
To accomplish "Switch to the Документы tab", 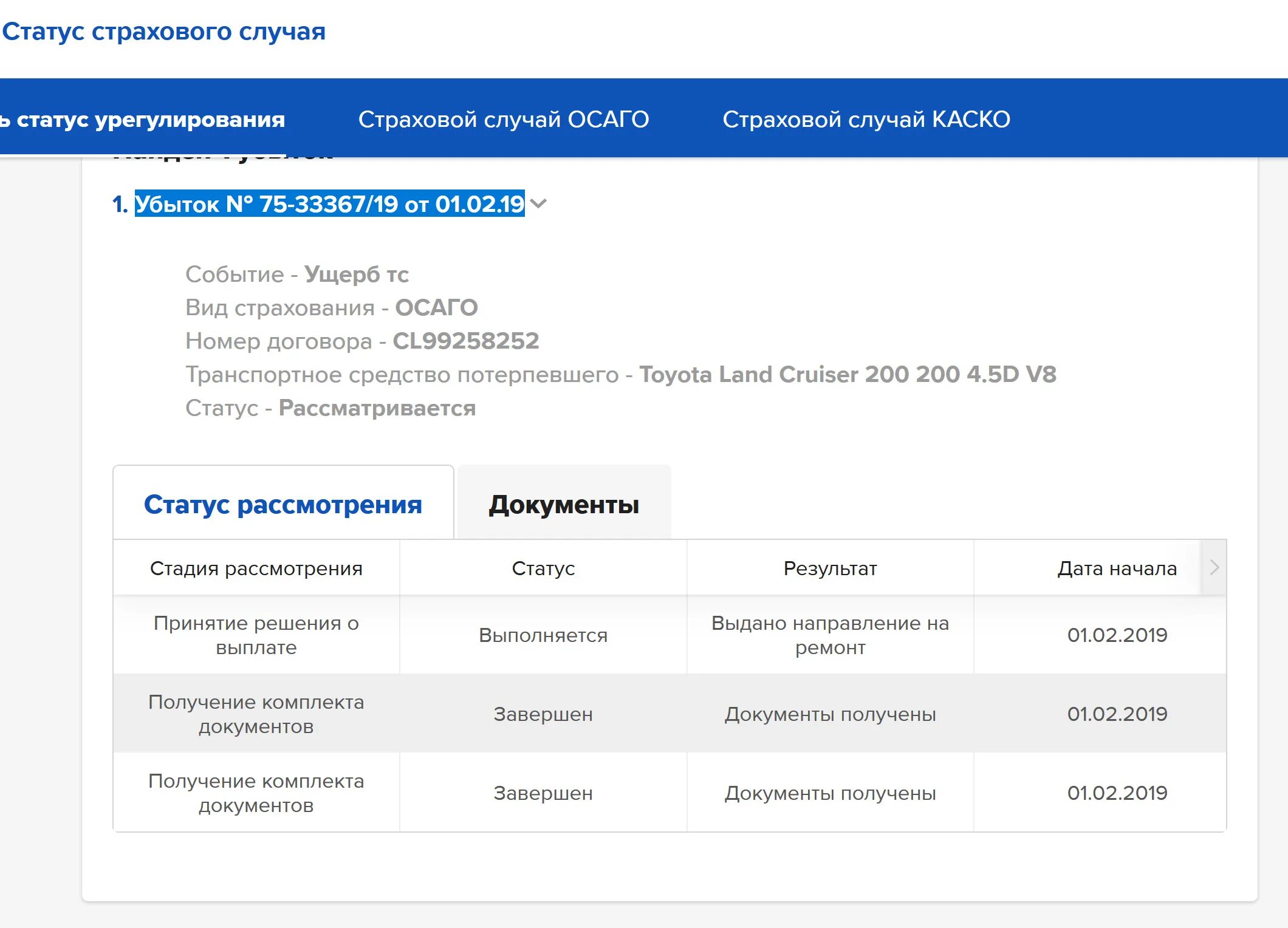I will pyautogui.click(x=564, y=504).
